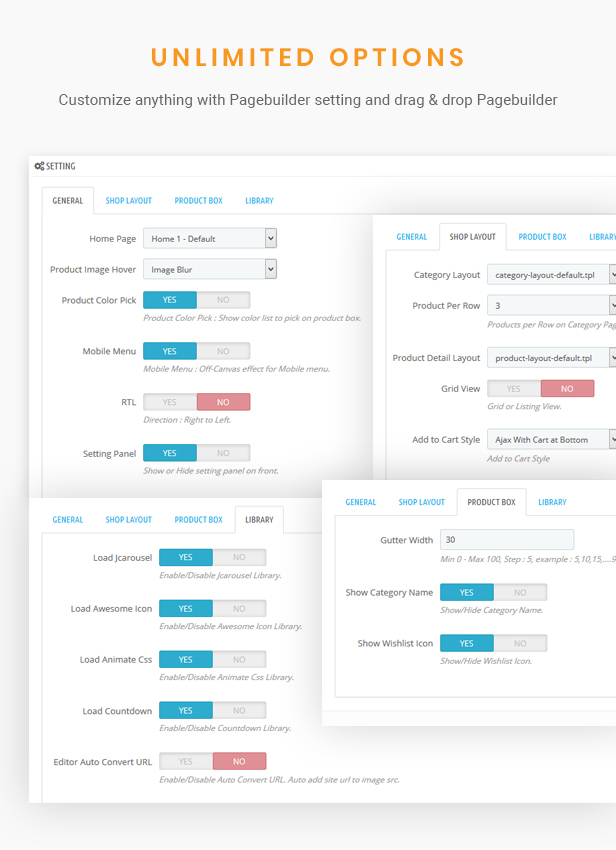Open the Library tab in top-left panel
This screenshot has height=850, width=616.
(x=259, y=201)
